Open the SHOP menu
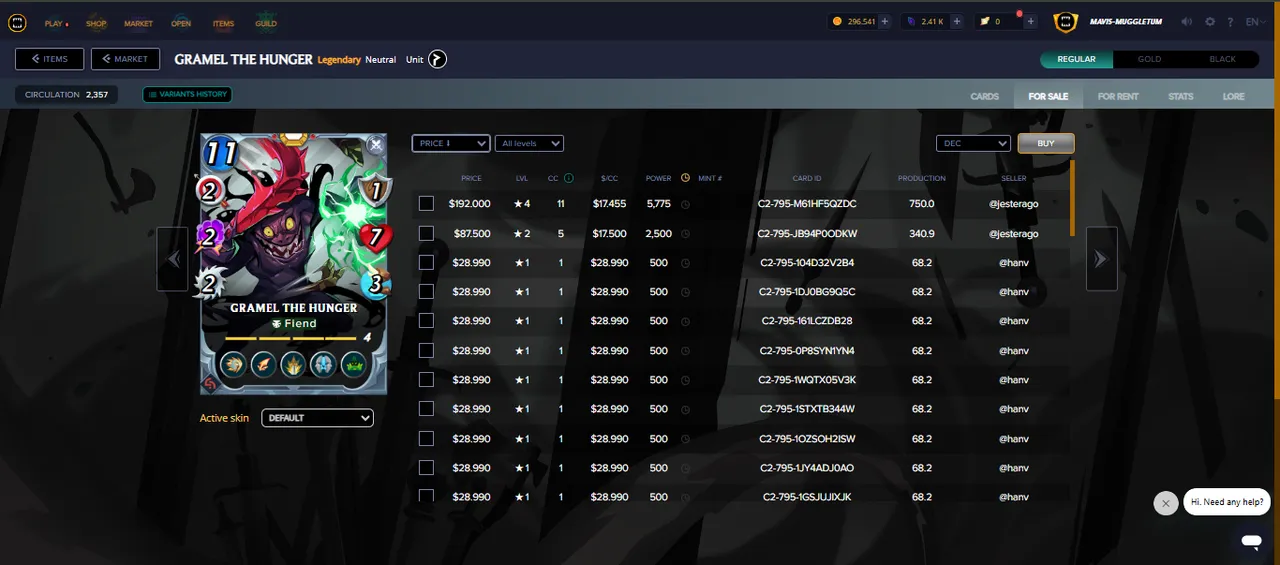 pyautogui.click(x=96, y=23)
